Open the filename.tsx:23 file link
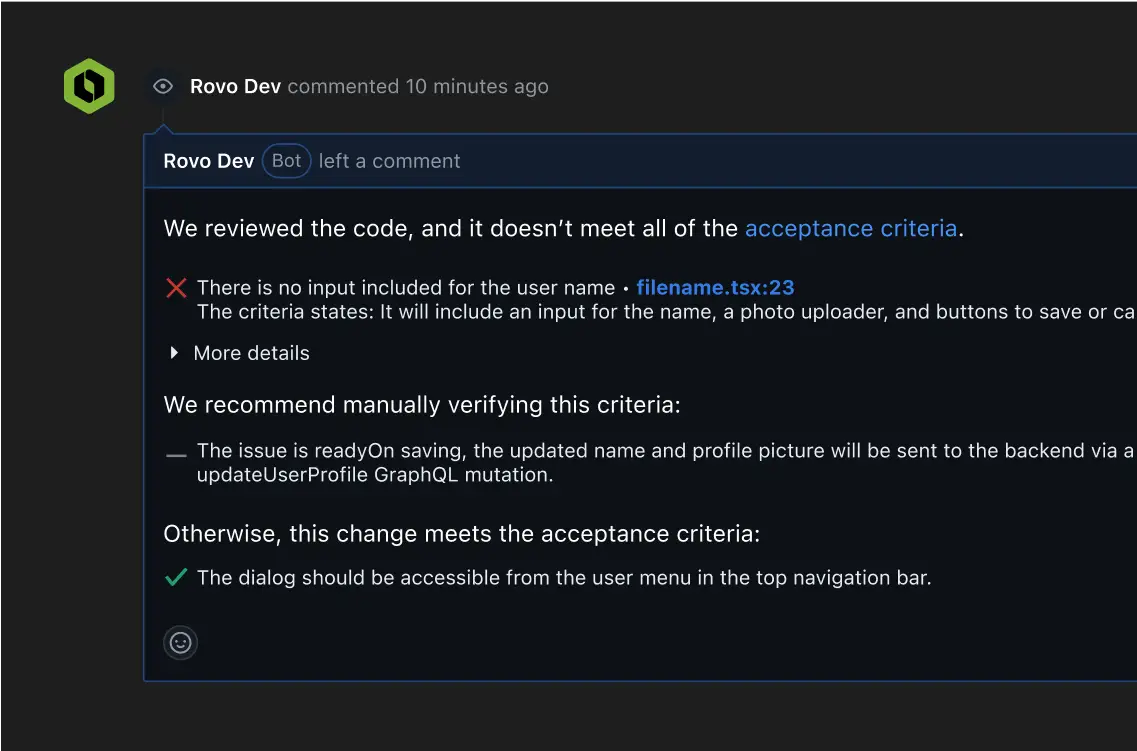Image resolution: width=1137 pixels, height=751 pixels. (715, 288)
